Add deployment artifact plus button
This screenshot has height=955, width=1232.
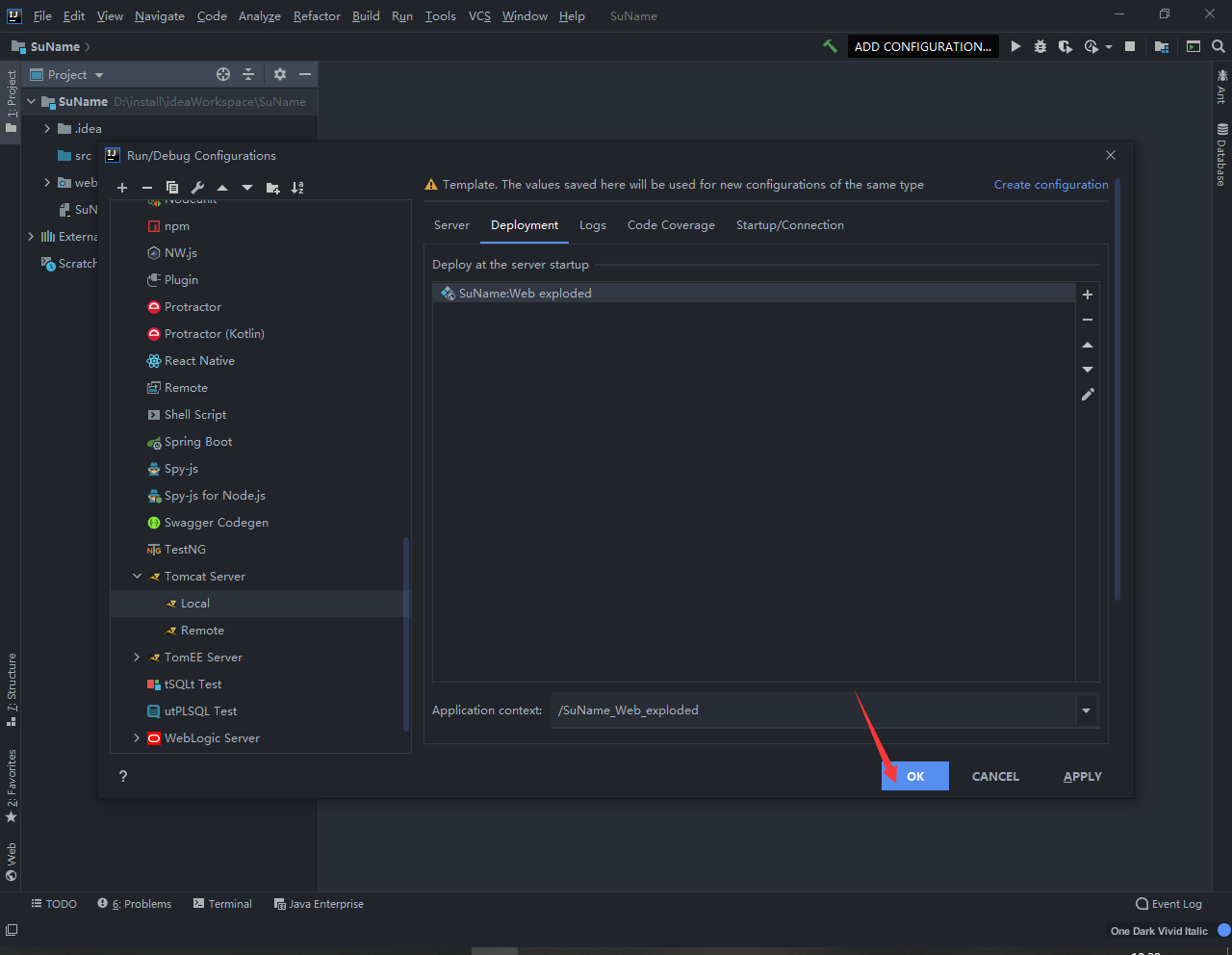pos(1088,295)
